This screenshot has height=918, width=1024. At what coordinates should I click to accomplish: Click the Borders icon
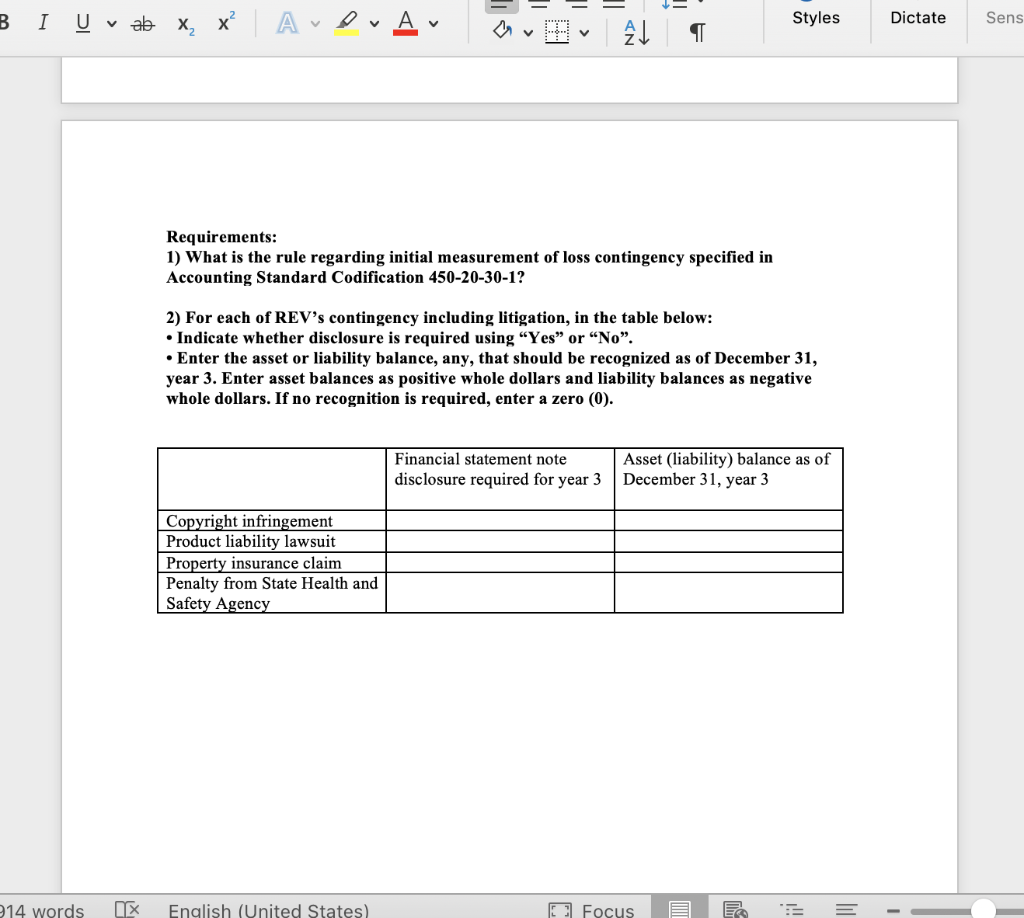[x=557, y=31]
